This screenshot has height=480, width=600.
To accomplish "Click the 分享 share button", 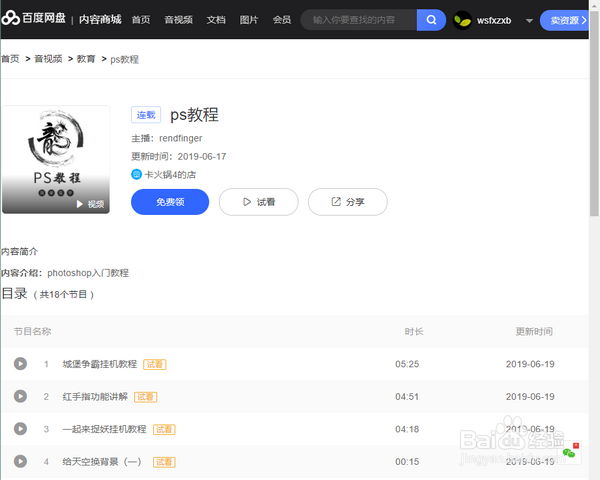I will click(348, 202).
